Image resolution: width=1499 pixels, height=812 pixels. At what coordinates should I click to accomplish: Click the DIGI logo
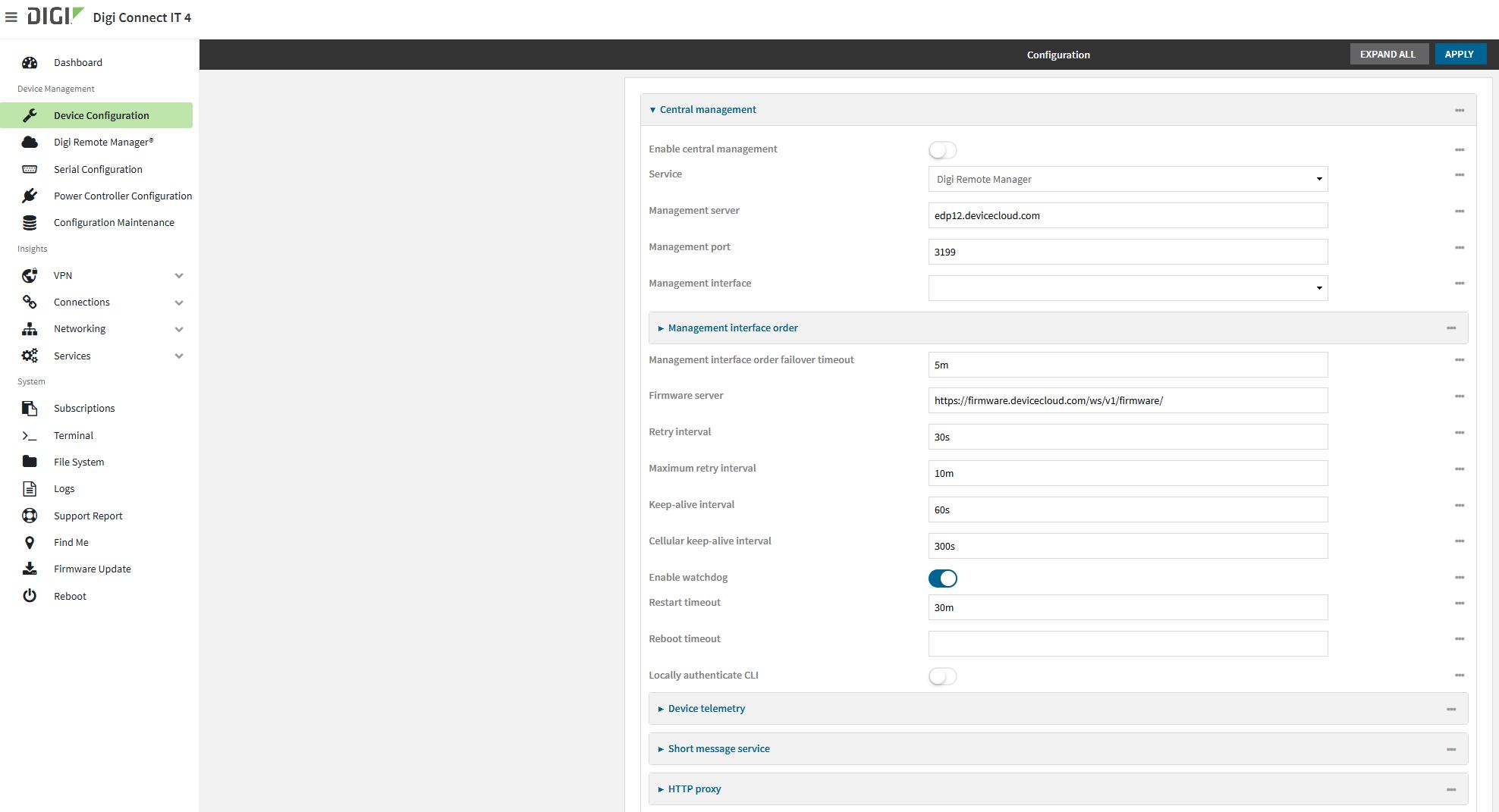point(55,16)
